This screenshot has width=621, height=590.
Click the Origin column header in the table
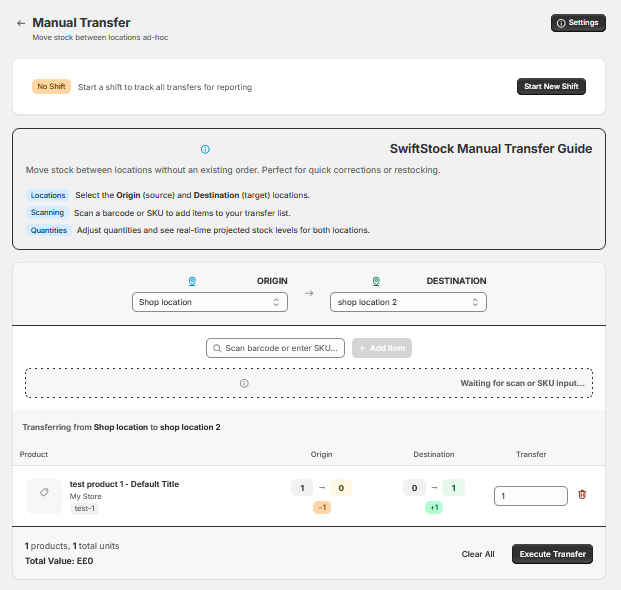pos(321,454)
